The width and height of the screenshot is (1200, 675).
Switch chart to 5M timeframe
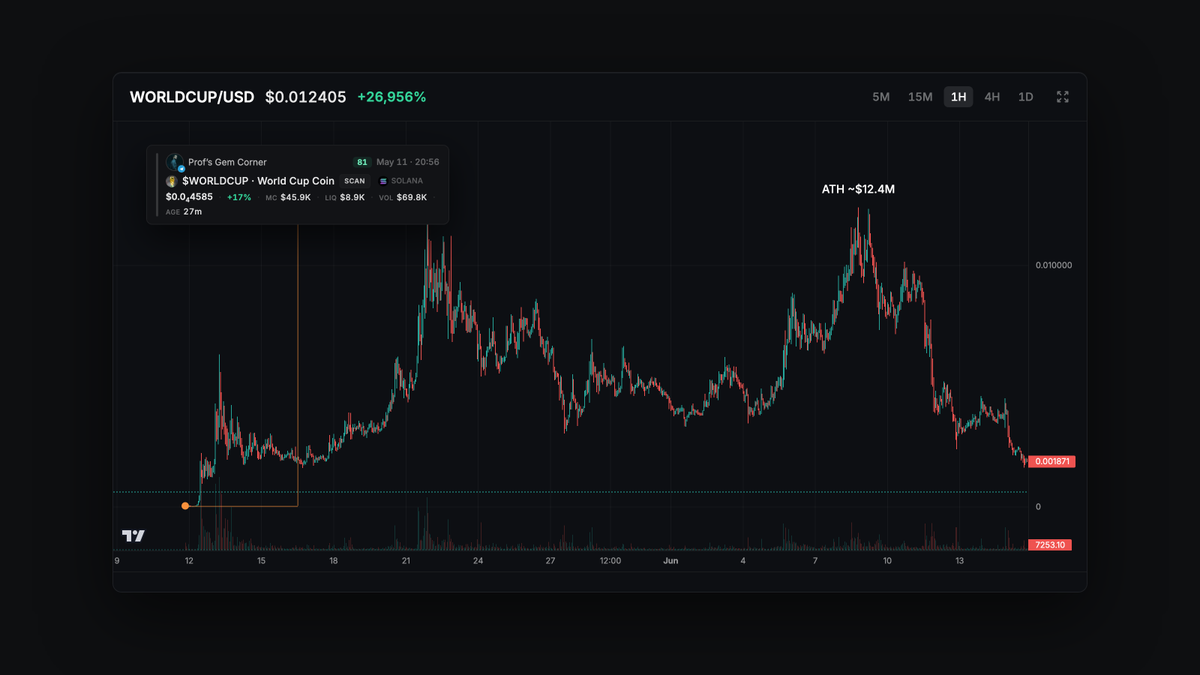click(881, 97)
